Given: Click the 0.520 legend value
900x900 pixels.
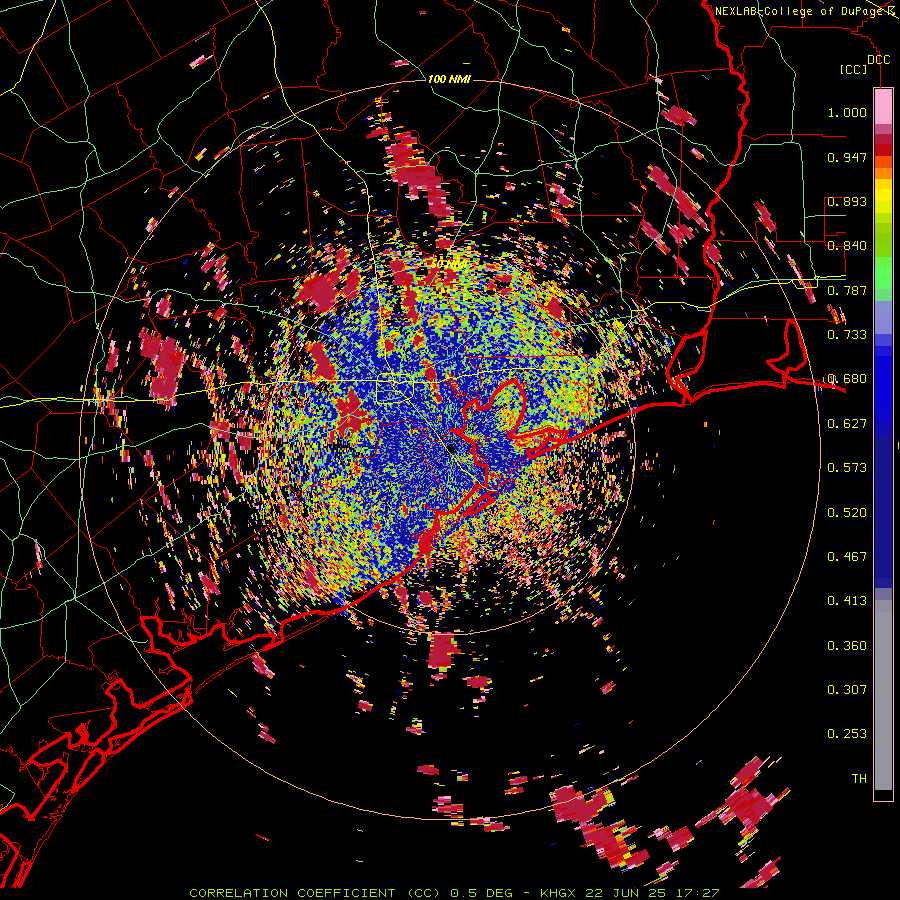Looking at the screenshot, I should click(x=847, y=512).
